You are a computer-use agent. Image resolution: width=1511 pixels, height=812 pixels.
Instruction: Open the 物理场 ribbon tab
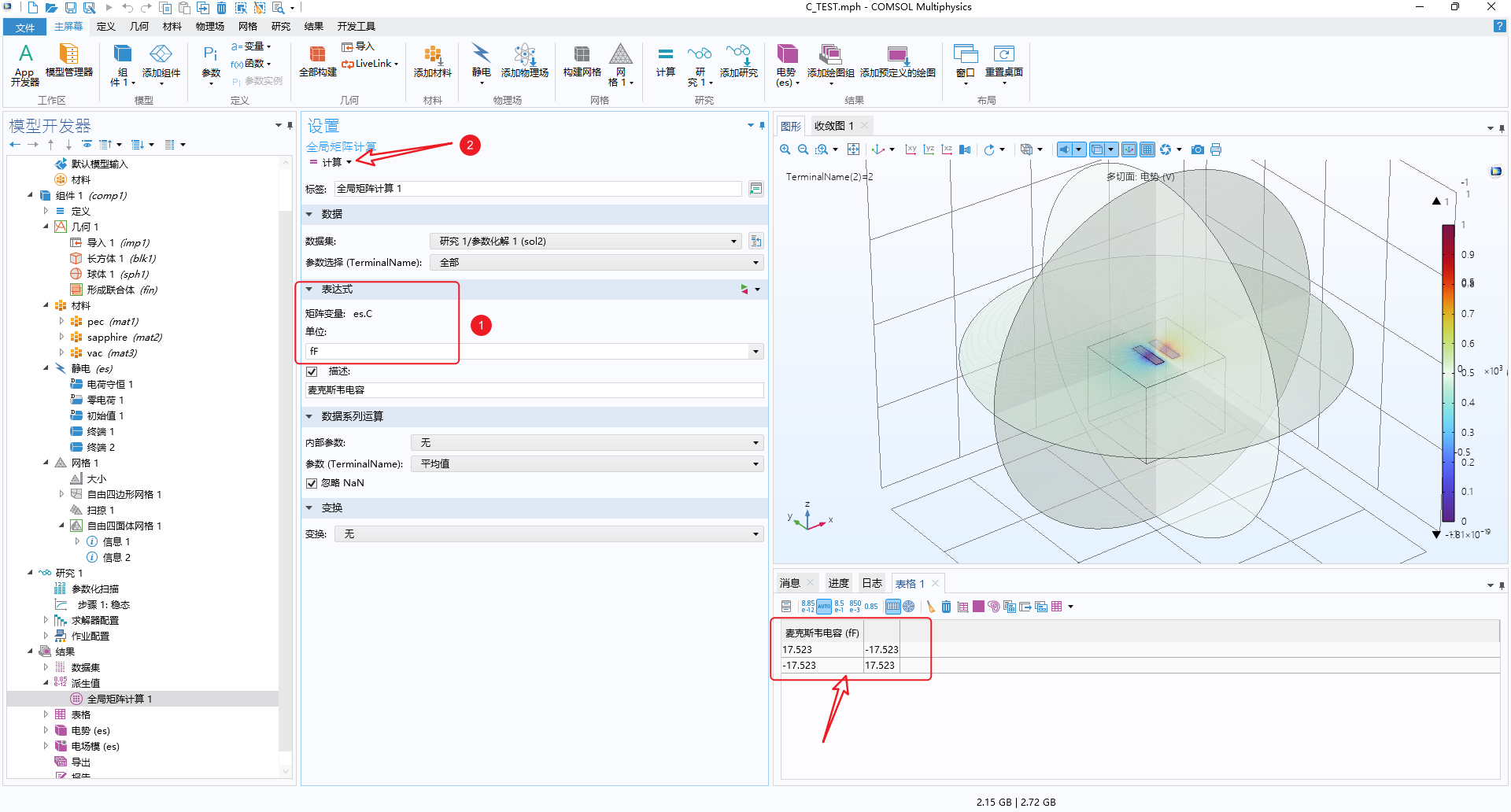[x=209, y=27]
